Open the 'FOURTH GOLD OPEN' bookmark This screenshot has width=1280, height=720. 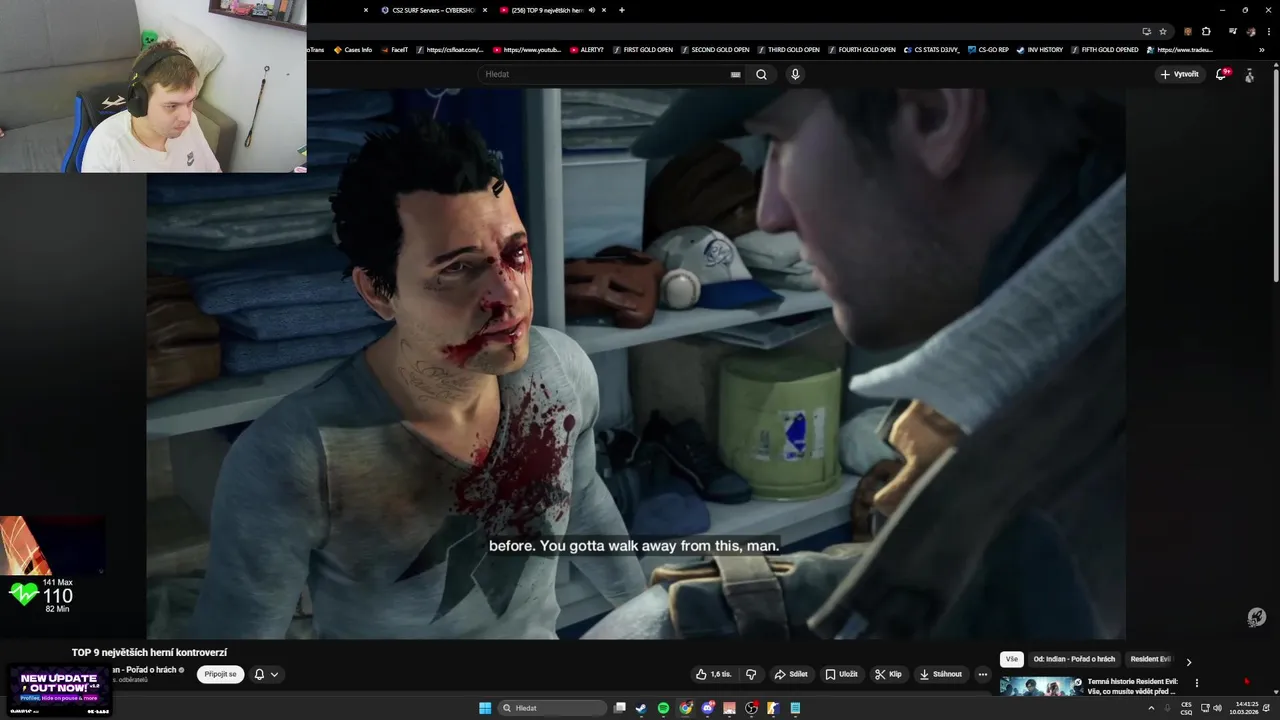pos(861,49)
